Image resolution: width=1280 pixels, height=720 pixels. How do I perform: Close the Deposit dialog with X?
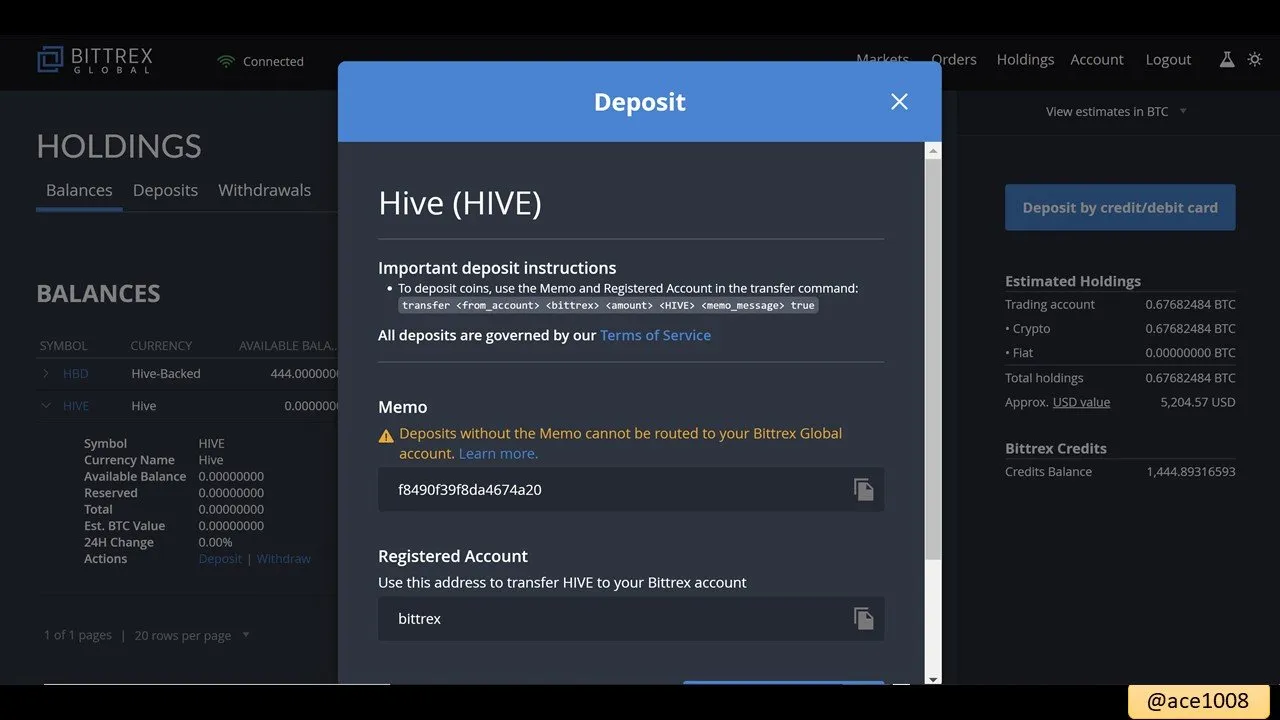coord(899,102)
